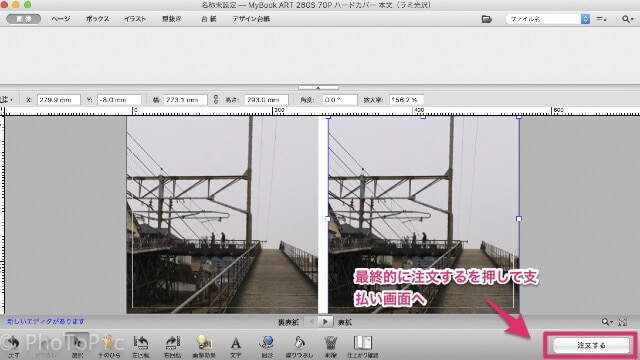Click the fit-to-screen icon at bottom right

(622, 322)
